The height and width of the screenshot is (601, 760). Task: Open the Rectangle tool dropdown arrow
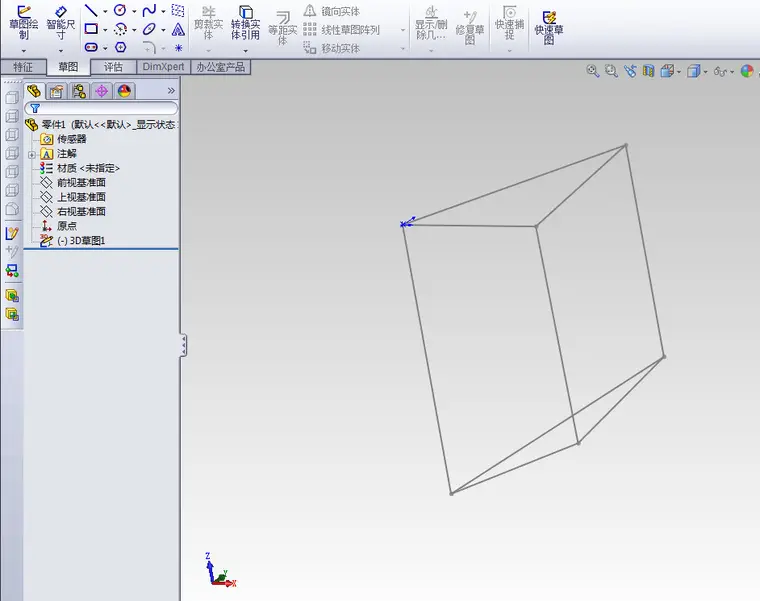(105, 30)
